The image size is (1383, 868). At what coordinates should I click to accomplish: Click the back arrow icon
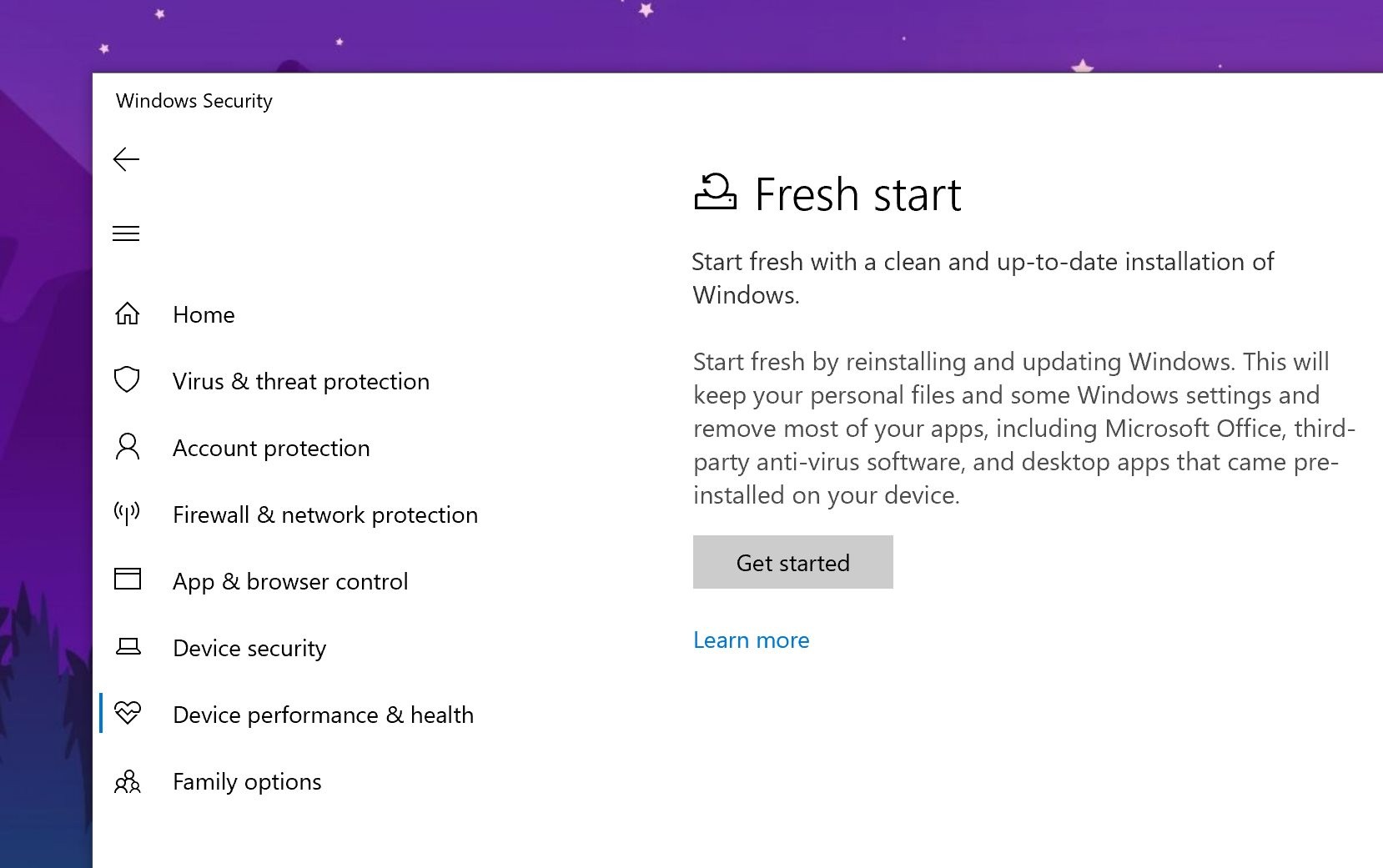pyautogui.click(x=126, y=159)
